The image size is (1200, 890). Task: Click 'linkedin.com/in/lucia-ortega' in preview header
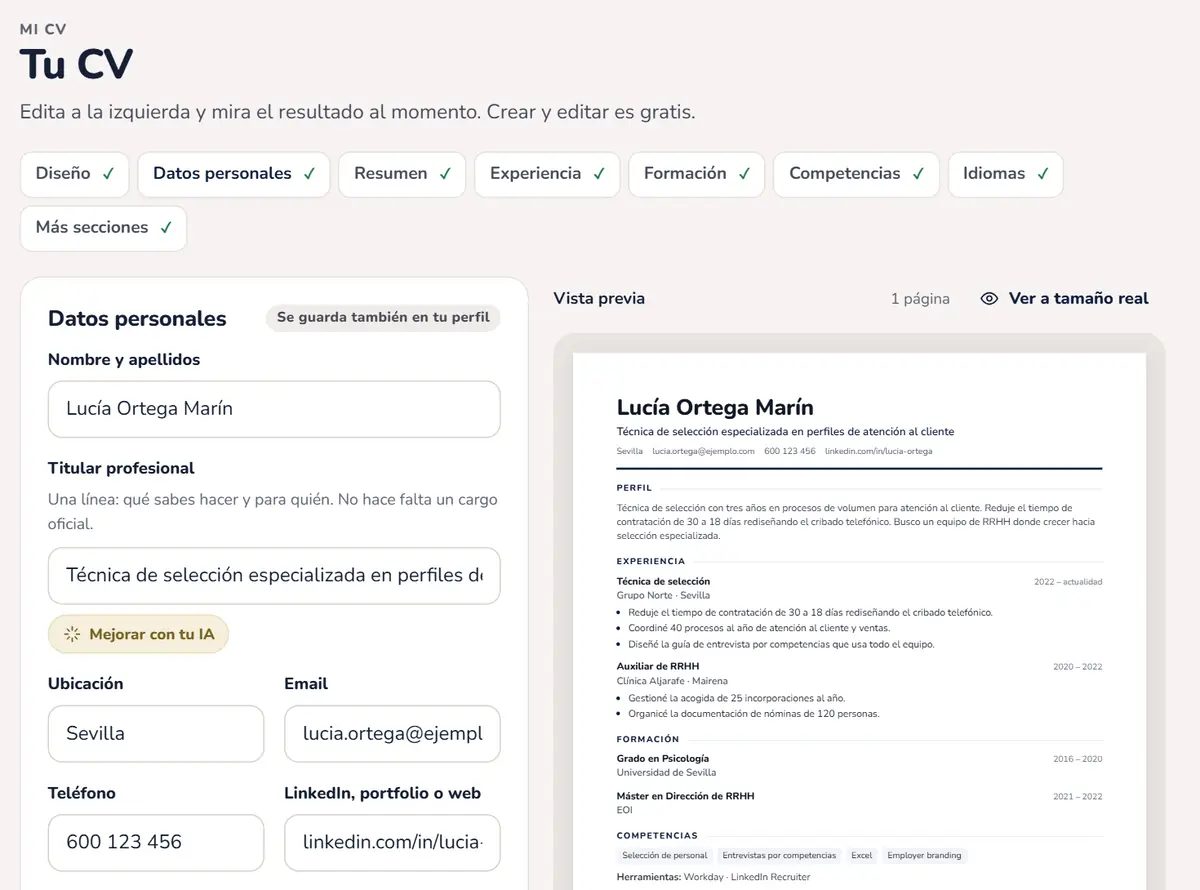click(878, 451)
